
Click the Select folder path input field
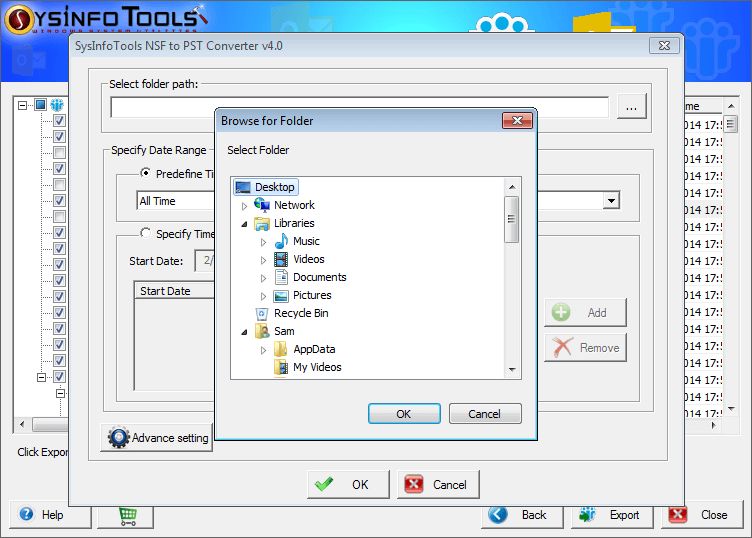pyautogui.click(x=359, y=107)
